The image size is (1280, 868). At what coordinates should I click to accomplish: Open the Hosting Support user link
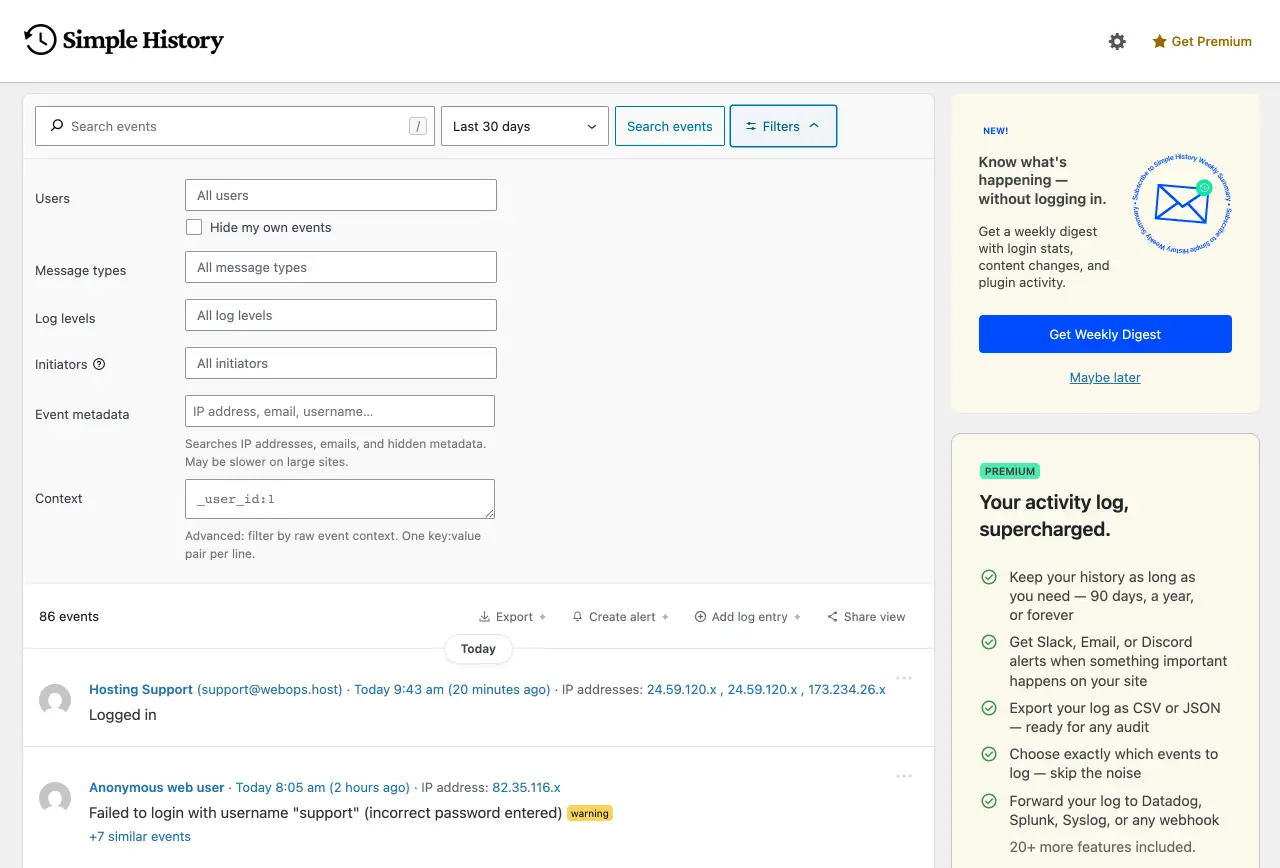pos(141,689)
